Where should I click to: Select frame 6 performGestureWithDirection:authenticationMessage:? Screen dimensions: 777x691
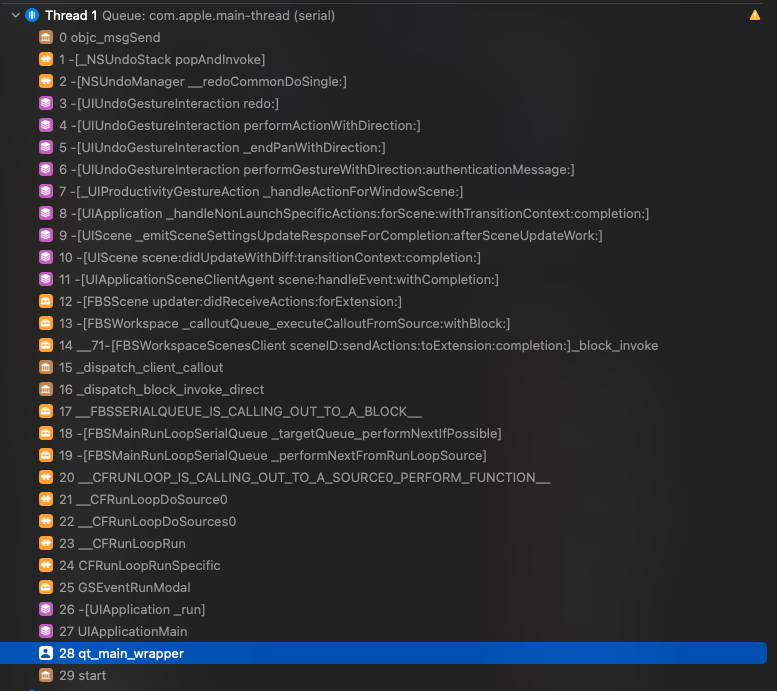[317, 170]
